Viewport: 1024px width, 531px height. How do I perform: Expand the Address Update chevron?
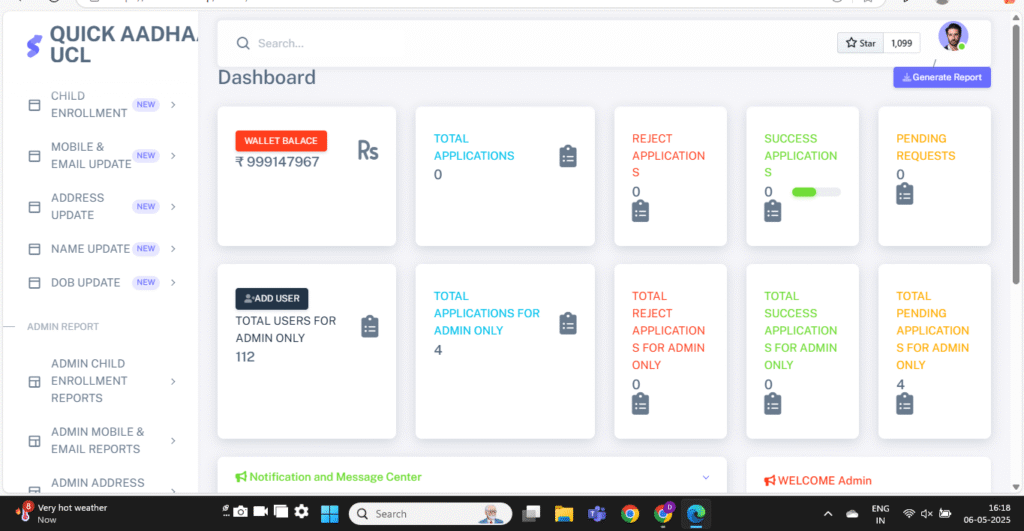tap(173, 206)
